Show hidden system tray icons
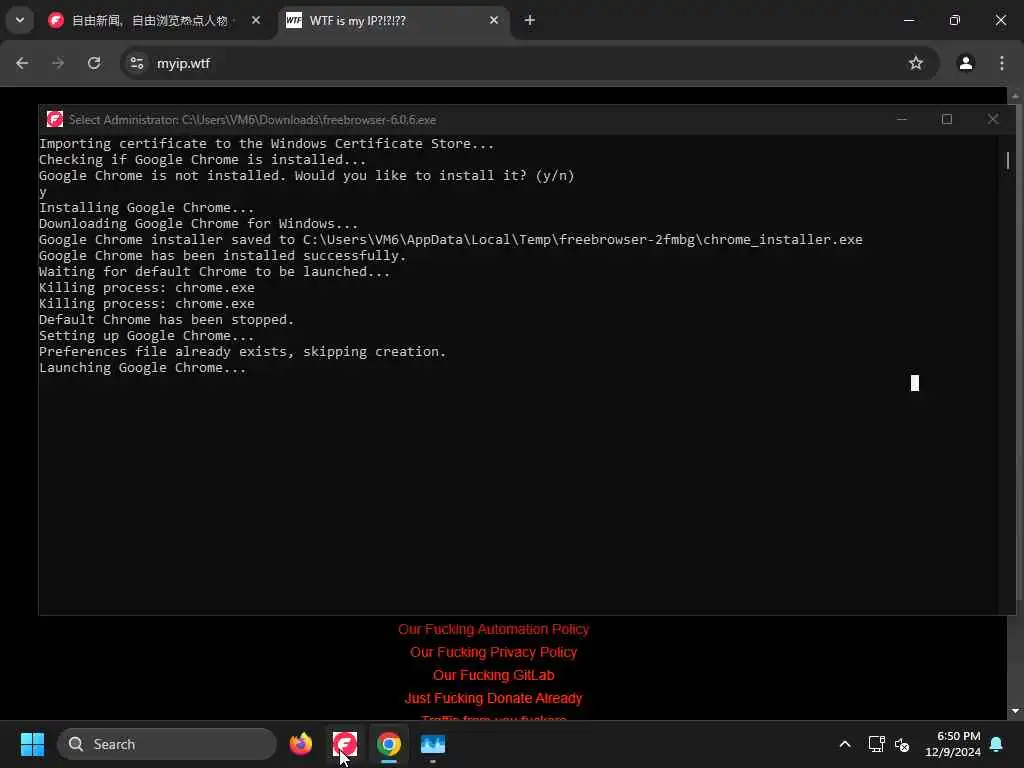Screen dimensions: 1024x768 coord(844,744)
